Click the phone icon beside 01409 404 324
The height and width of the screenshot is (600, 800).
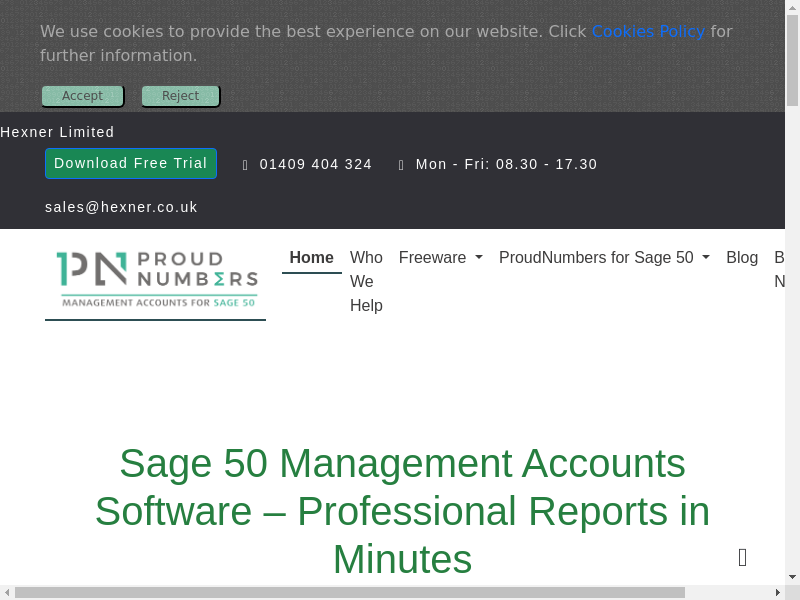[x=246, y=165]
